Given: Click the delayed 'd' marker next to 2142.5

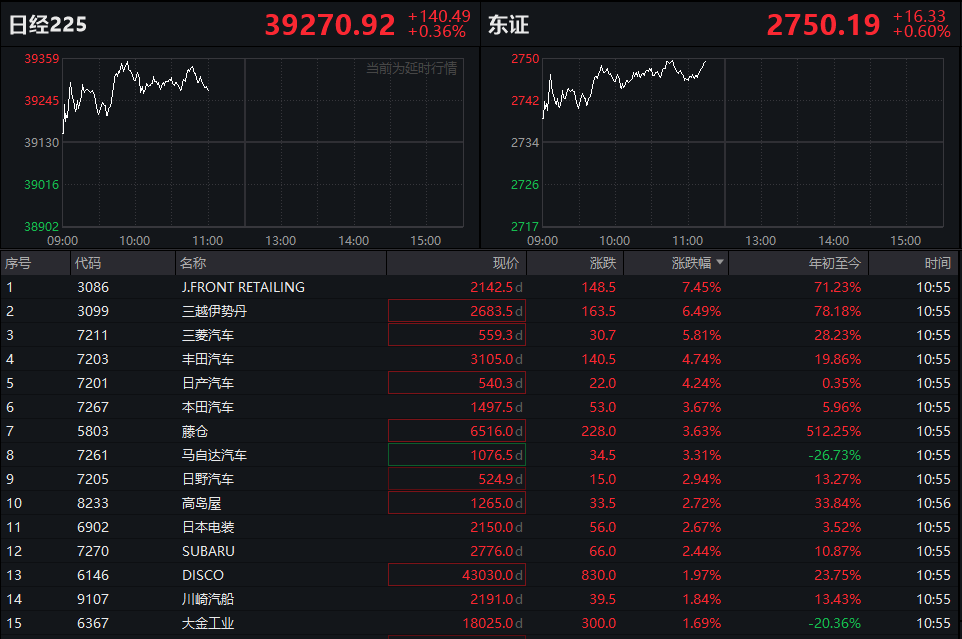Looking at the screenshot, I should tap(519, 288).
